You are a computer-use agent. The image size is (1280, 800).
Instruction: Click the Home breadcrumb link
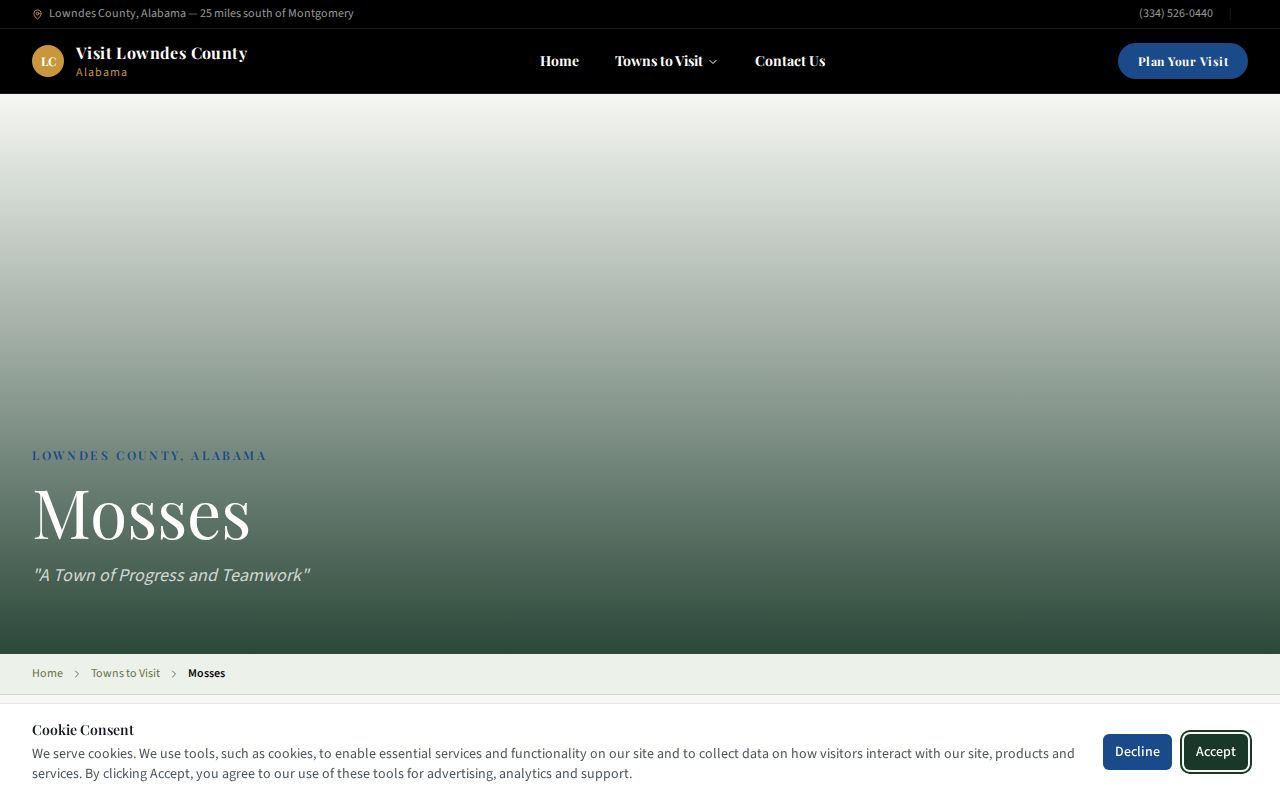click(x=47, y=673)
